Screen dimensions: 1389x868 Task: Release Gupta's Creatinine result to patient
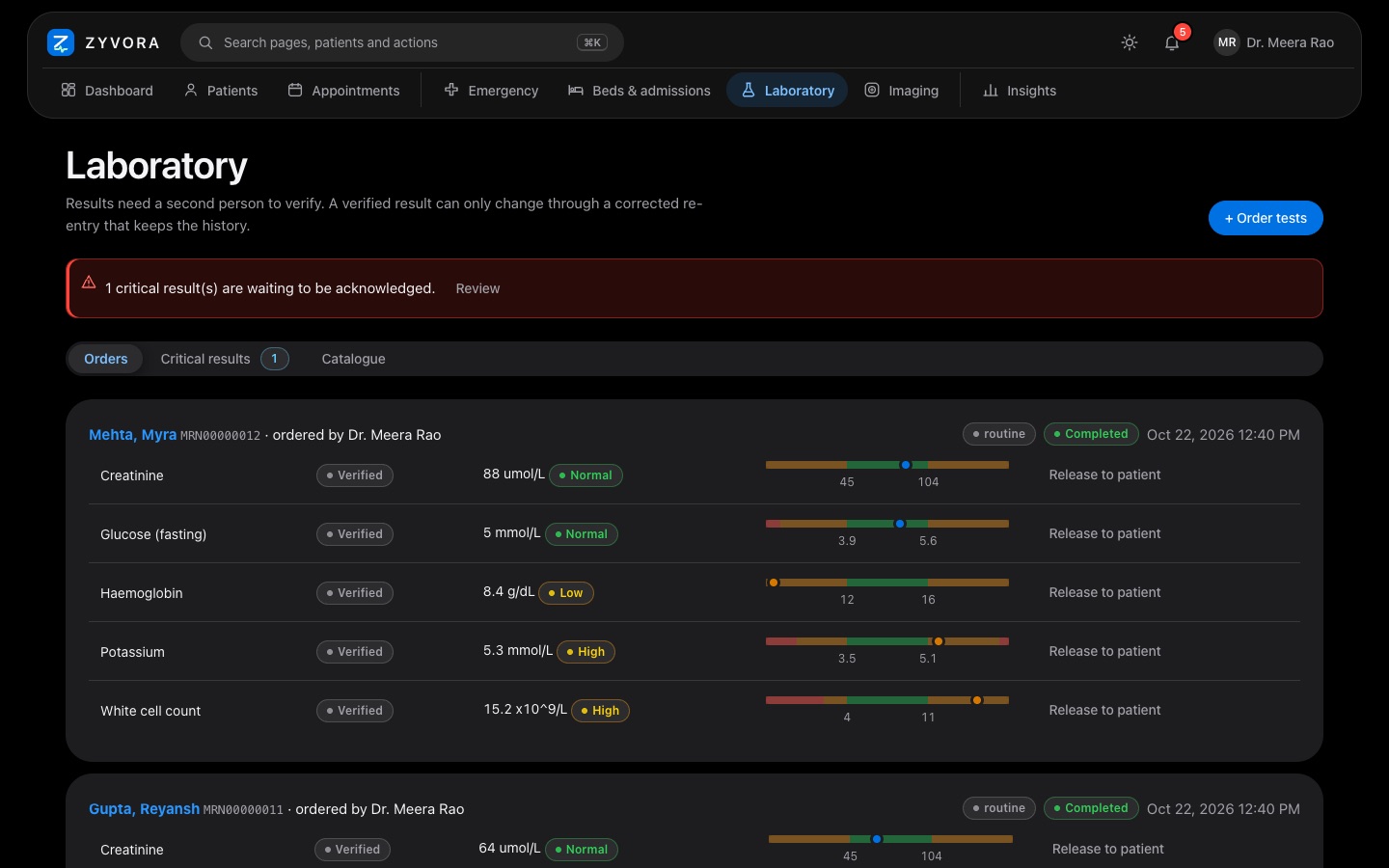tap(1107, 849)
